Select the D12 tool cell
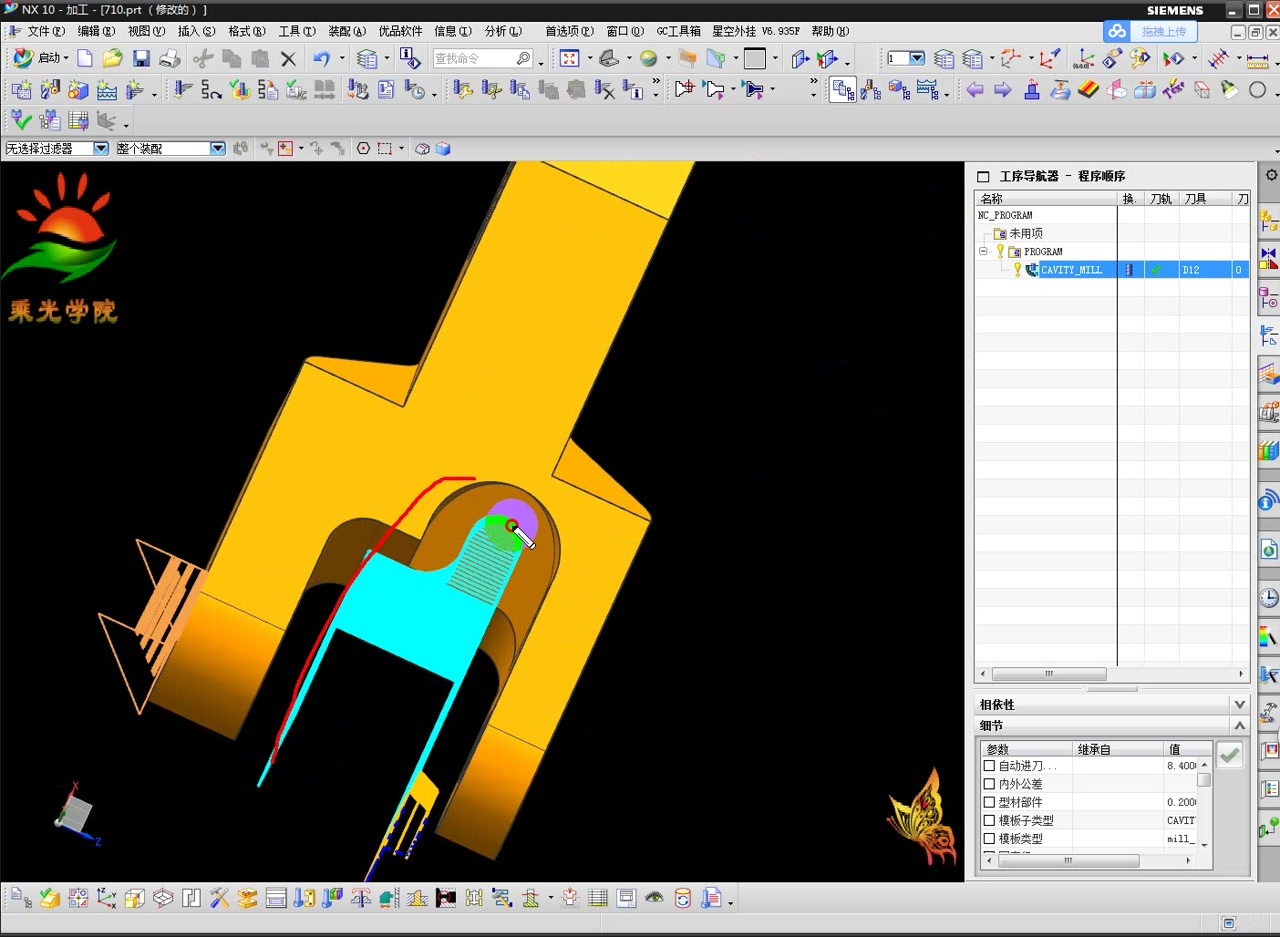Viewport: 1280px width, 937px height. click(x=1205, y=269)
